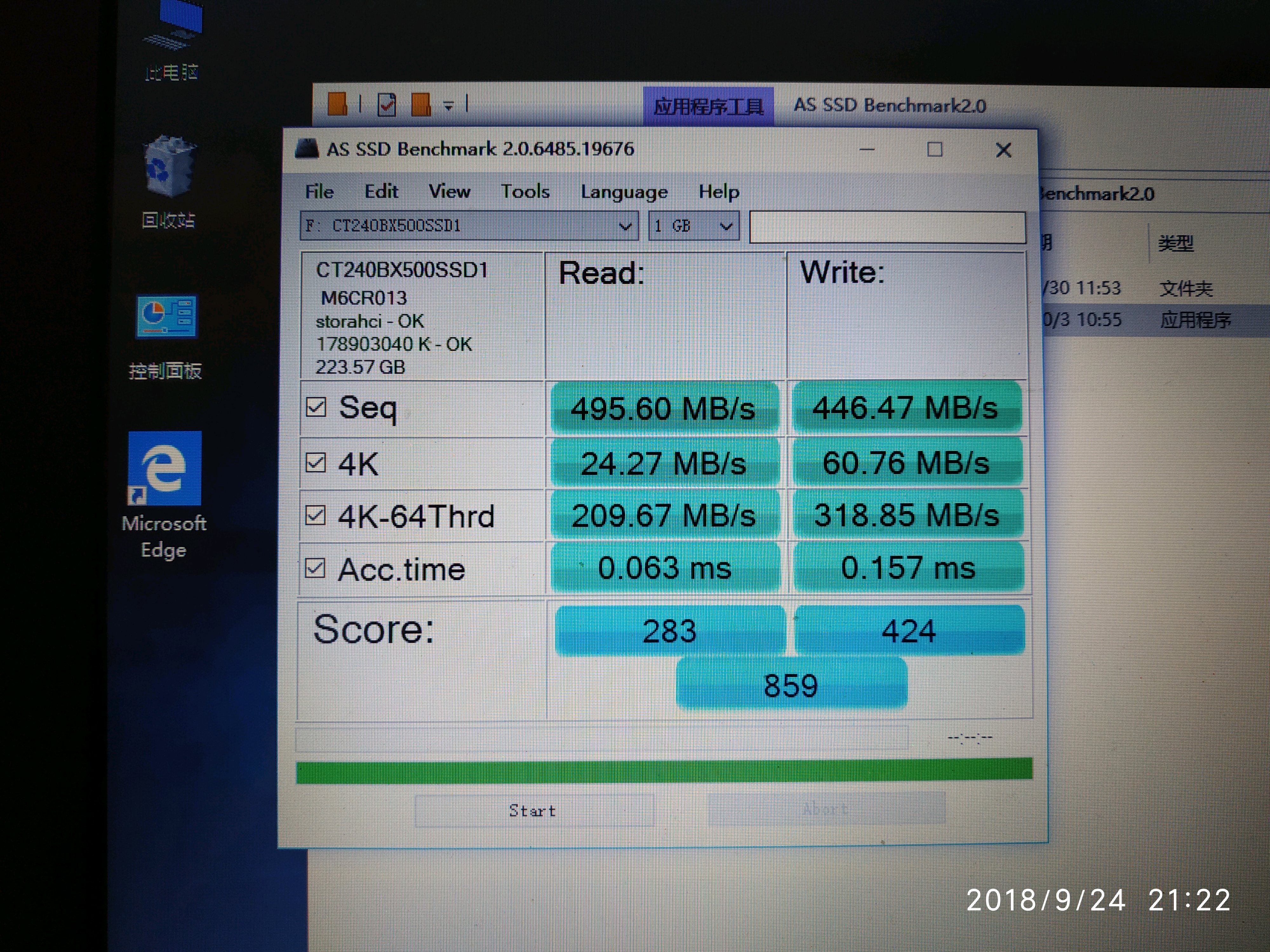Open the Language menu

[x=624, y=192]
